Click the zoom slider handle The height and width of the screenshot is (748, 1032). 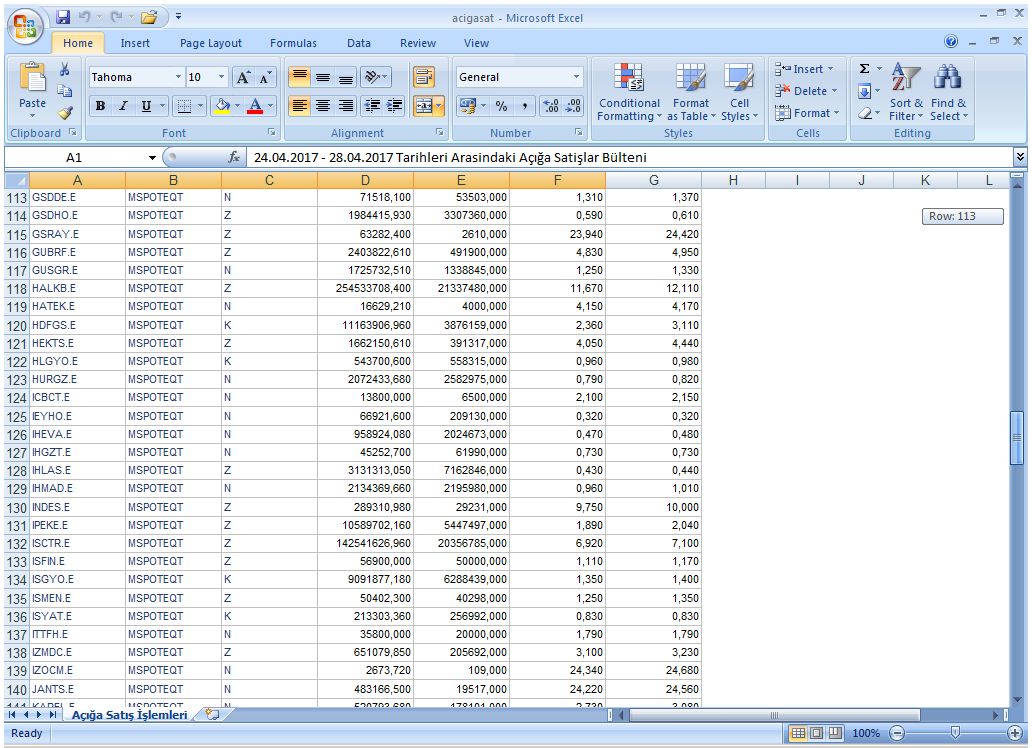955,733
